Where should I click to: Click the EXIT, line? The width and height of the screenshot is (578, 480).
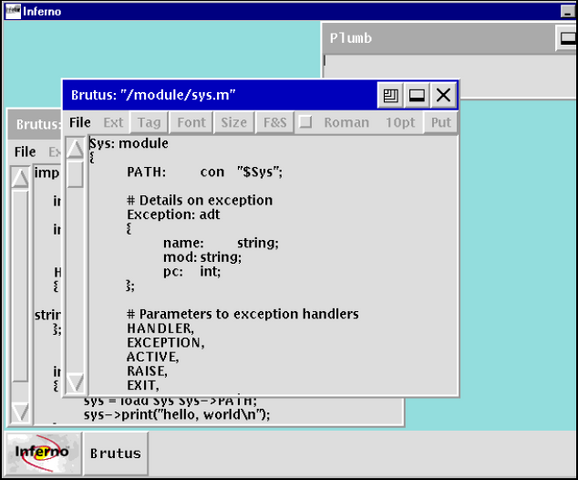[143, 385]
